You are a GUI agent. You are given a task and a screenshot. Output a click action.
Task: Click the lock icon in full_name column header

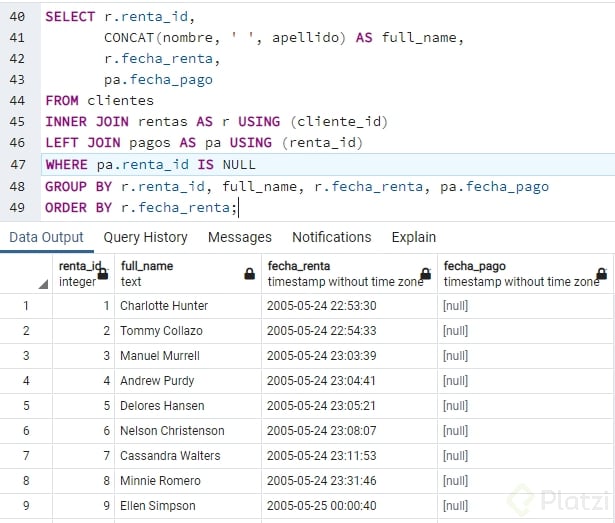click(249, 273)
